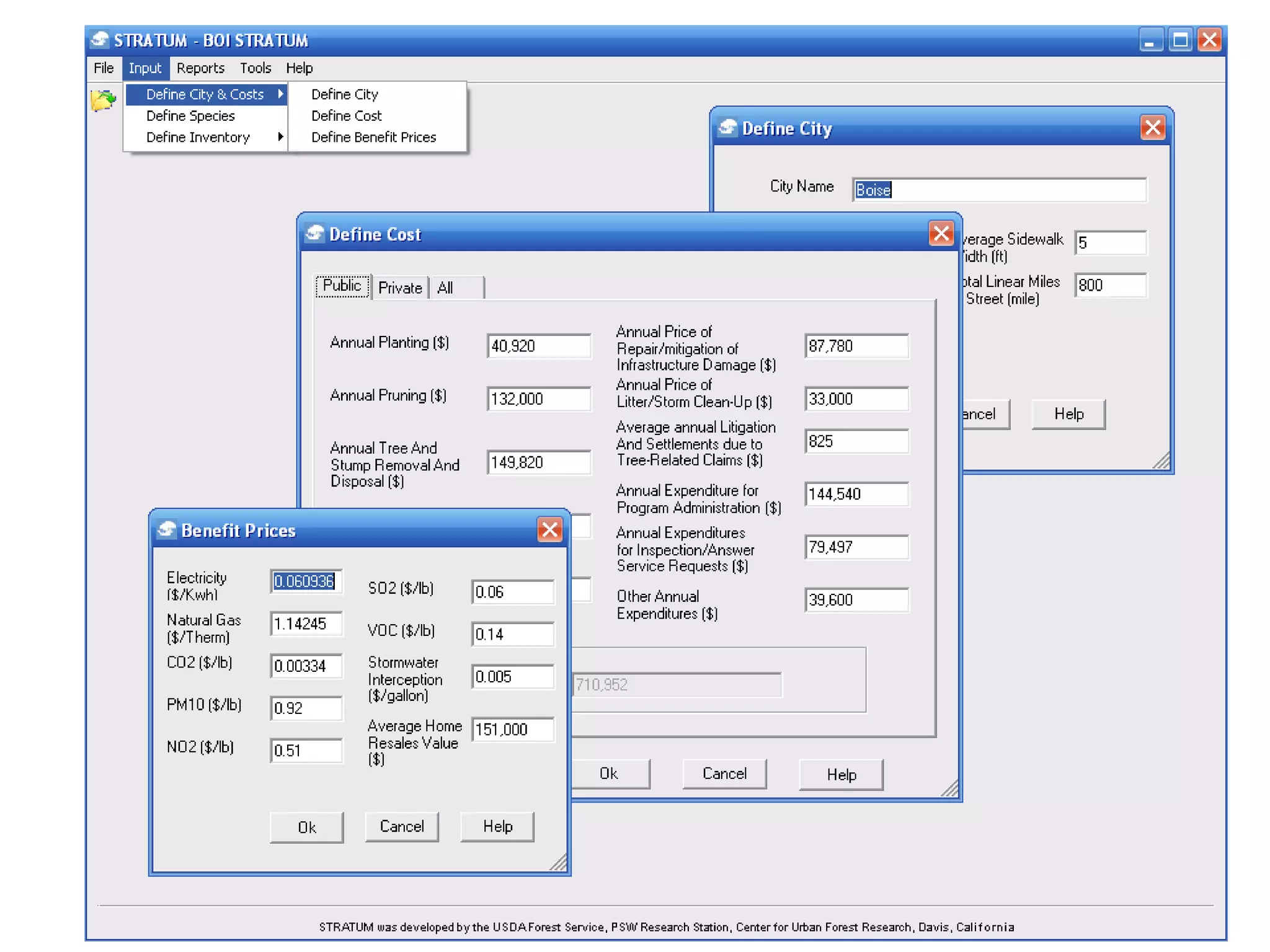Click the Benefit Prices dialog title icon
The width and height of the screenshot is (1270, 952).
167,530
